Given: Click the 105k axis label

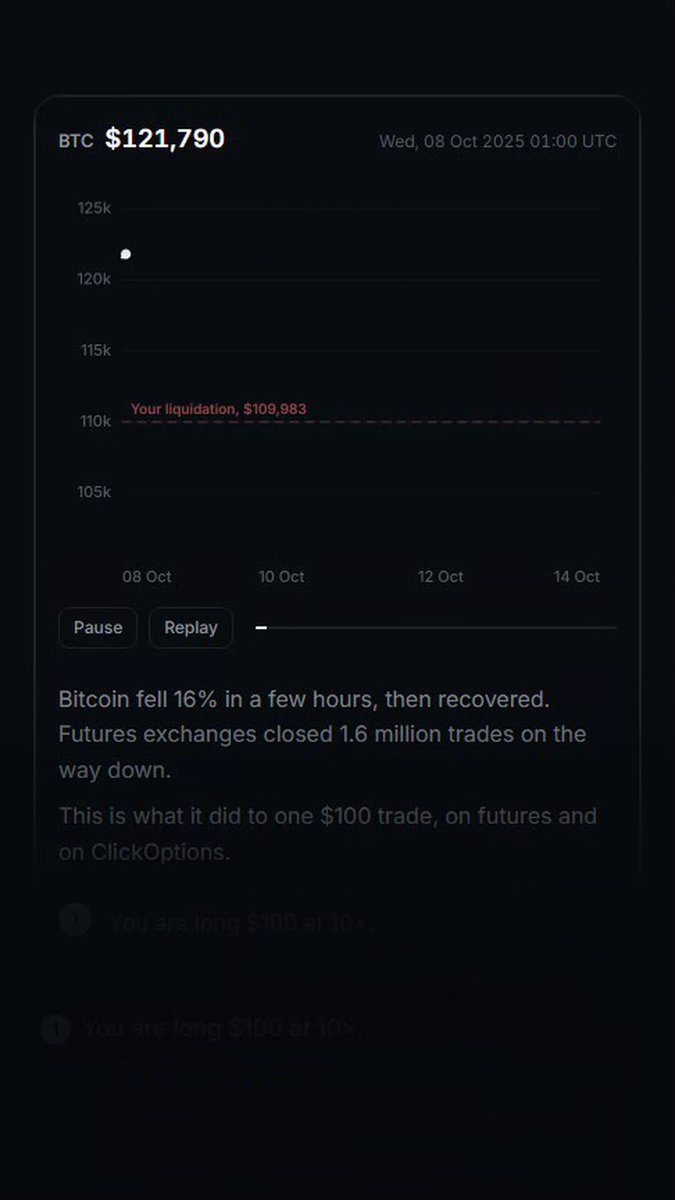Looking at the screenshot, I should (94, 492).
